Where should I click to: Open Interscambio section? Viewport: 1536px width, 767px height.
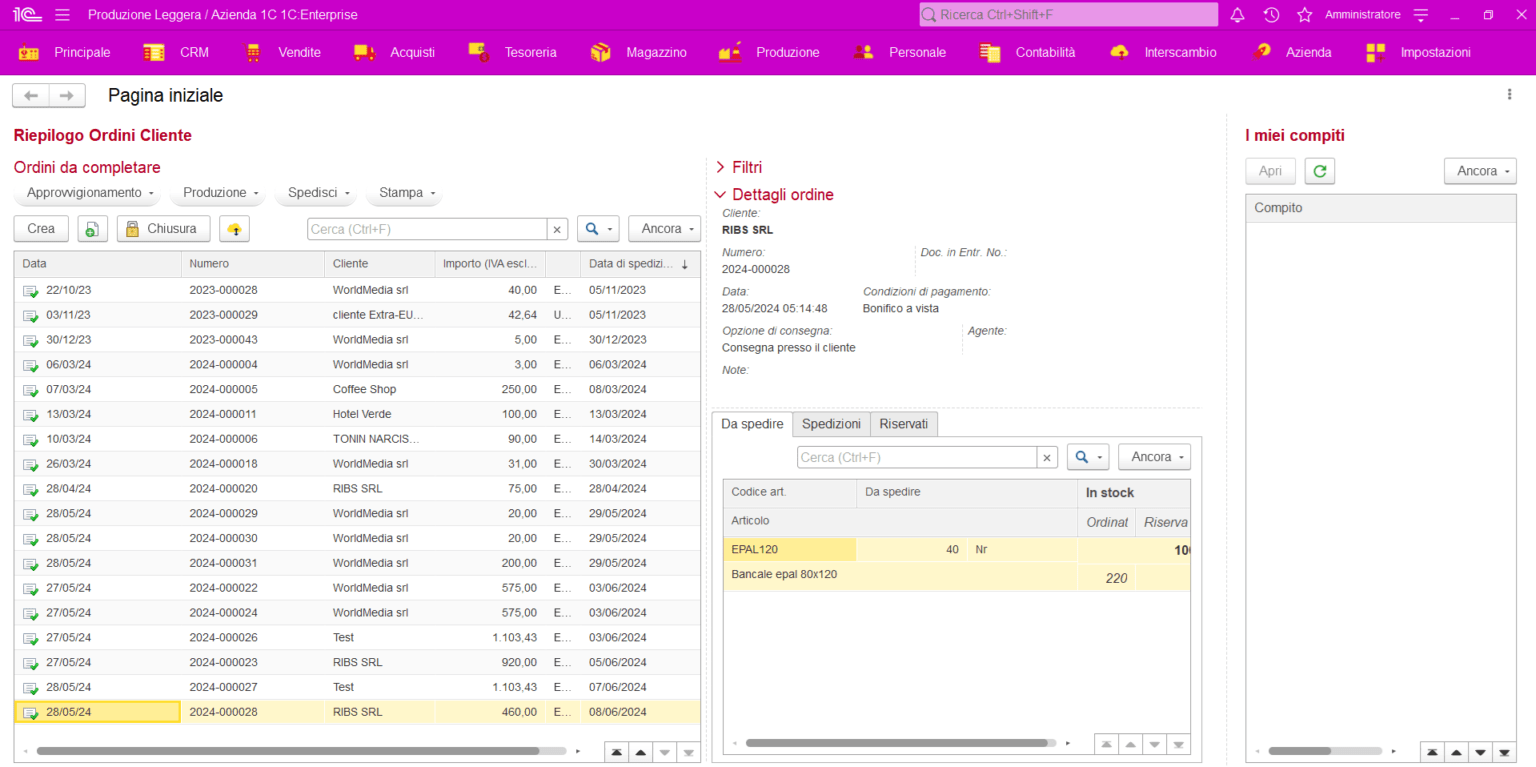click(x=1164, y=52)
